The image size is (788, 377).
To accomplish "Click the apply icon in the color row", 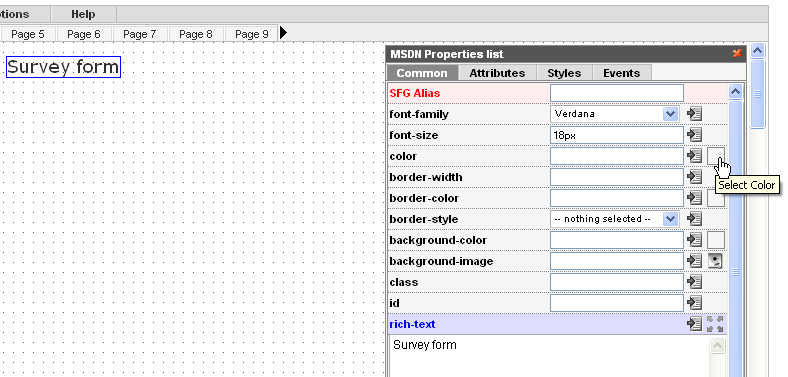I will 694,156.
